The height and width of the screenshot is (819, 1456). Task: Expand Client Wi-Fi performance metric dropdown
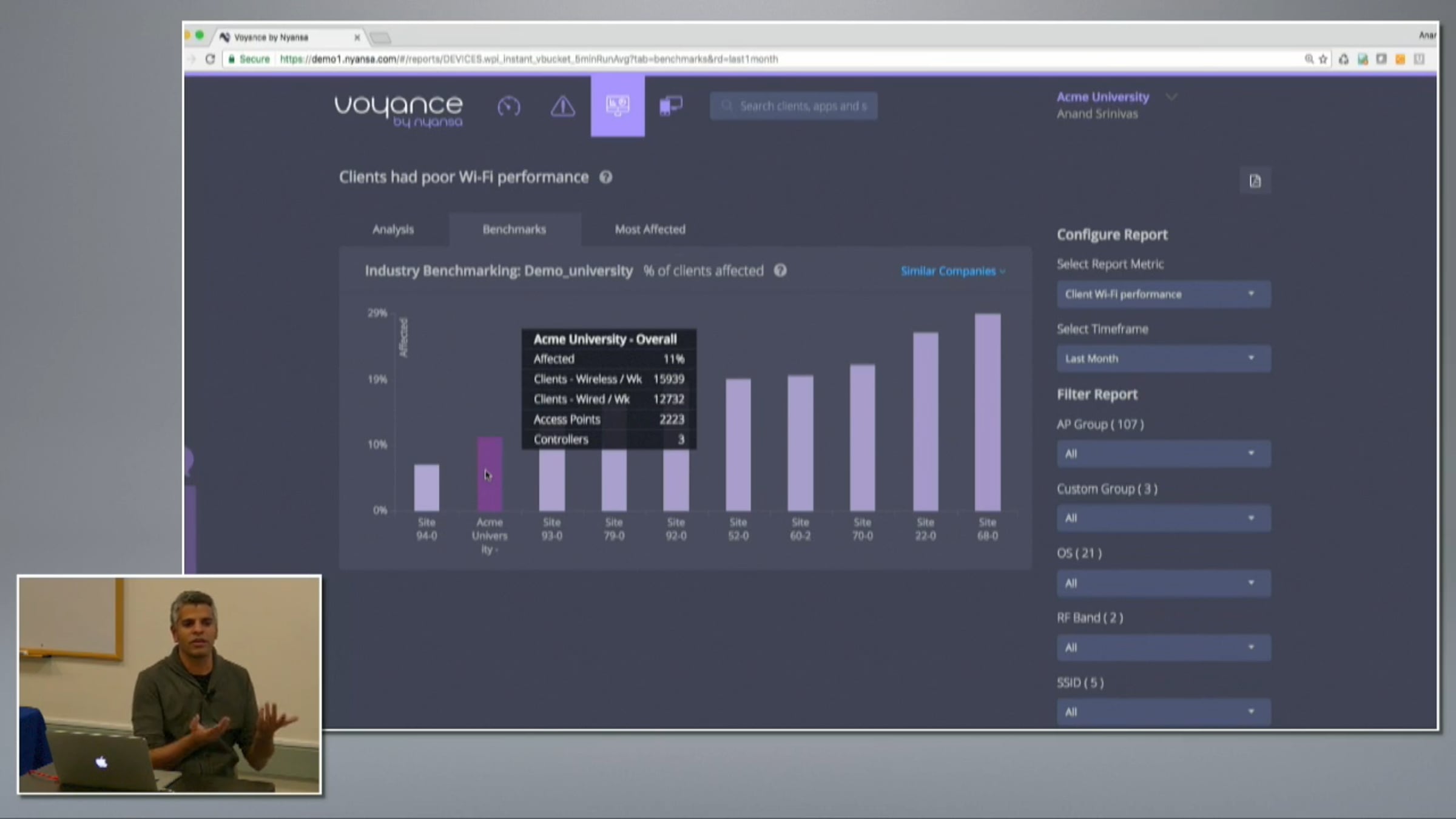coord(1163,294)
